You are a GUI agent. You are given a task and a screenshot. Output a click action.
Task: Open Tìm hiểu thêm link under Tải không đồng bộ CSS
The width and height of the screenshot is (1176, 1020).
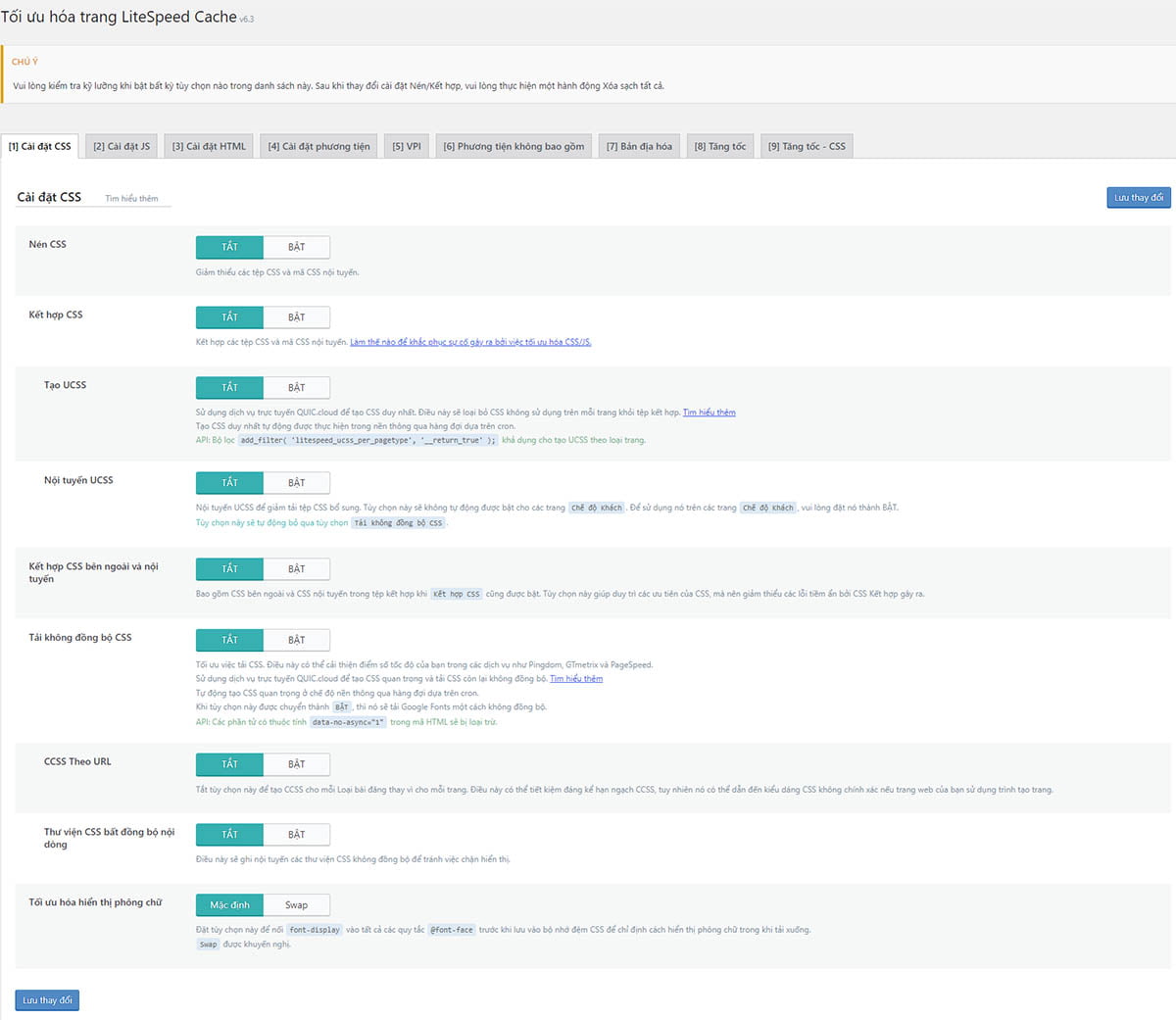click(x=576, y=679)
